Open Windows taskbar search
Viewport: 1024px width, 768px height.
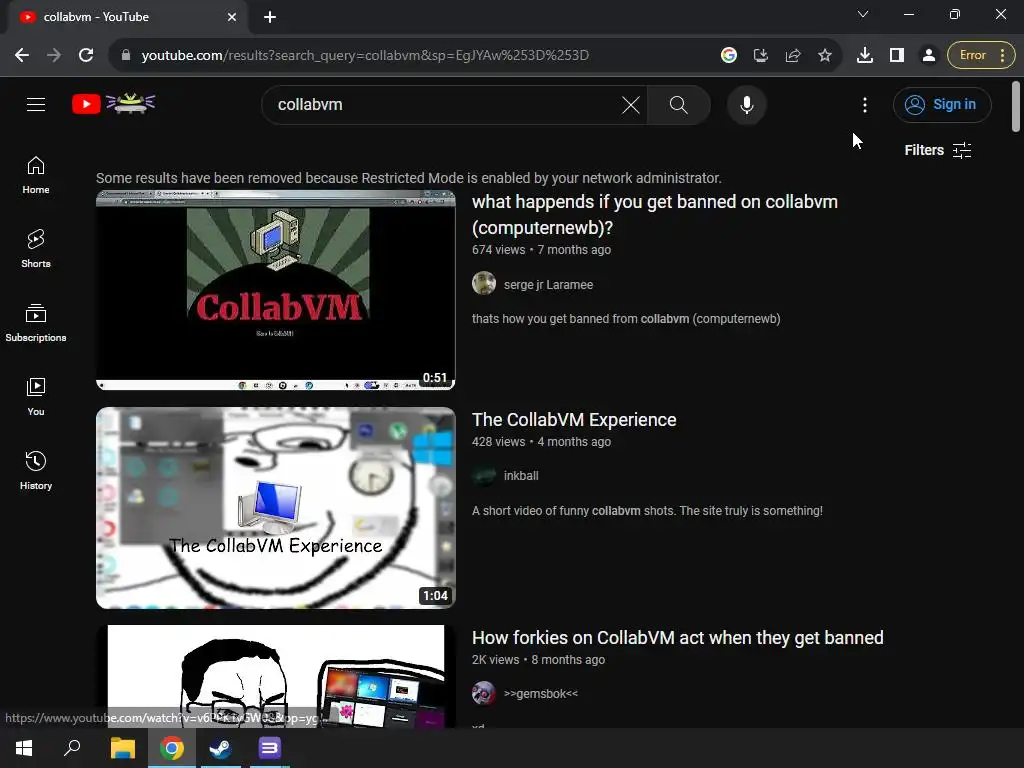(x=72, y=748)
